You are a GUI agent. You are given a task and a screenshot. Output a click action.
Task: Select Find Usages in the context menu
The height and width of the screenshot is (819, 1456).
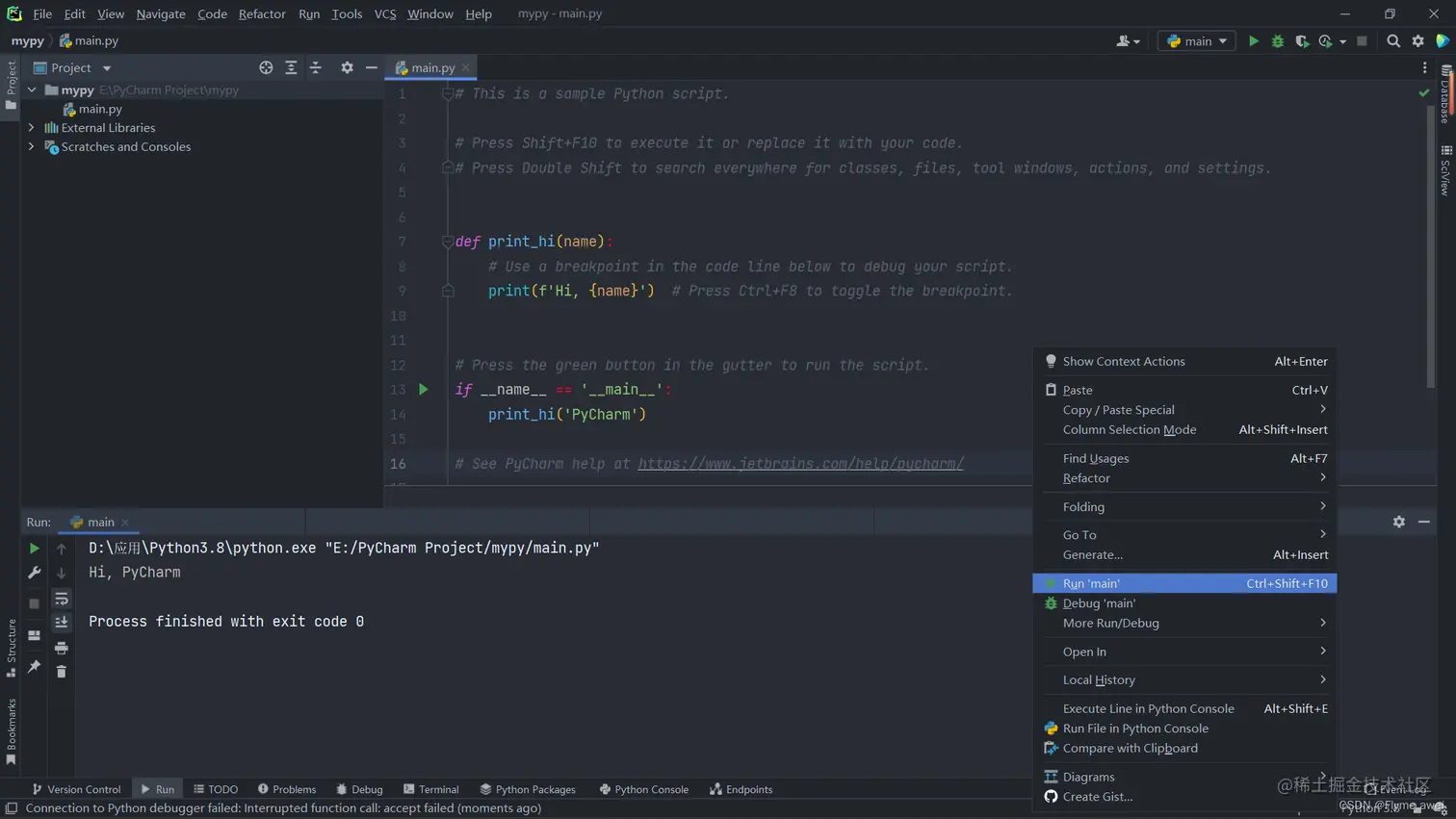click(1184, 458)
